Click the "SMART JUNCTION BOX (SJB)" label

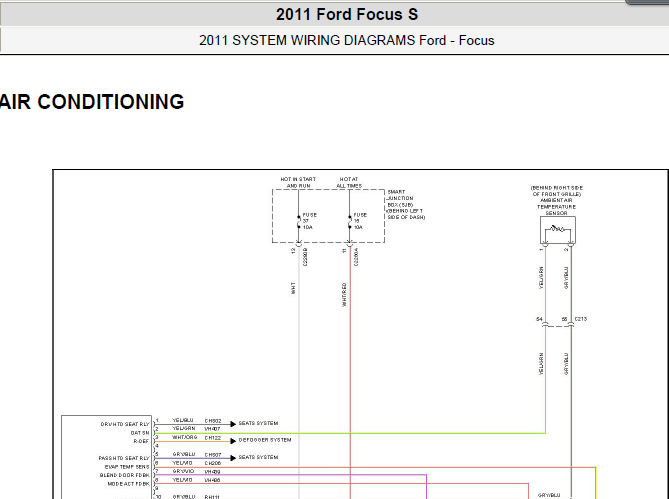401,198
